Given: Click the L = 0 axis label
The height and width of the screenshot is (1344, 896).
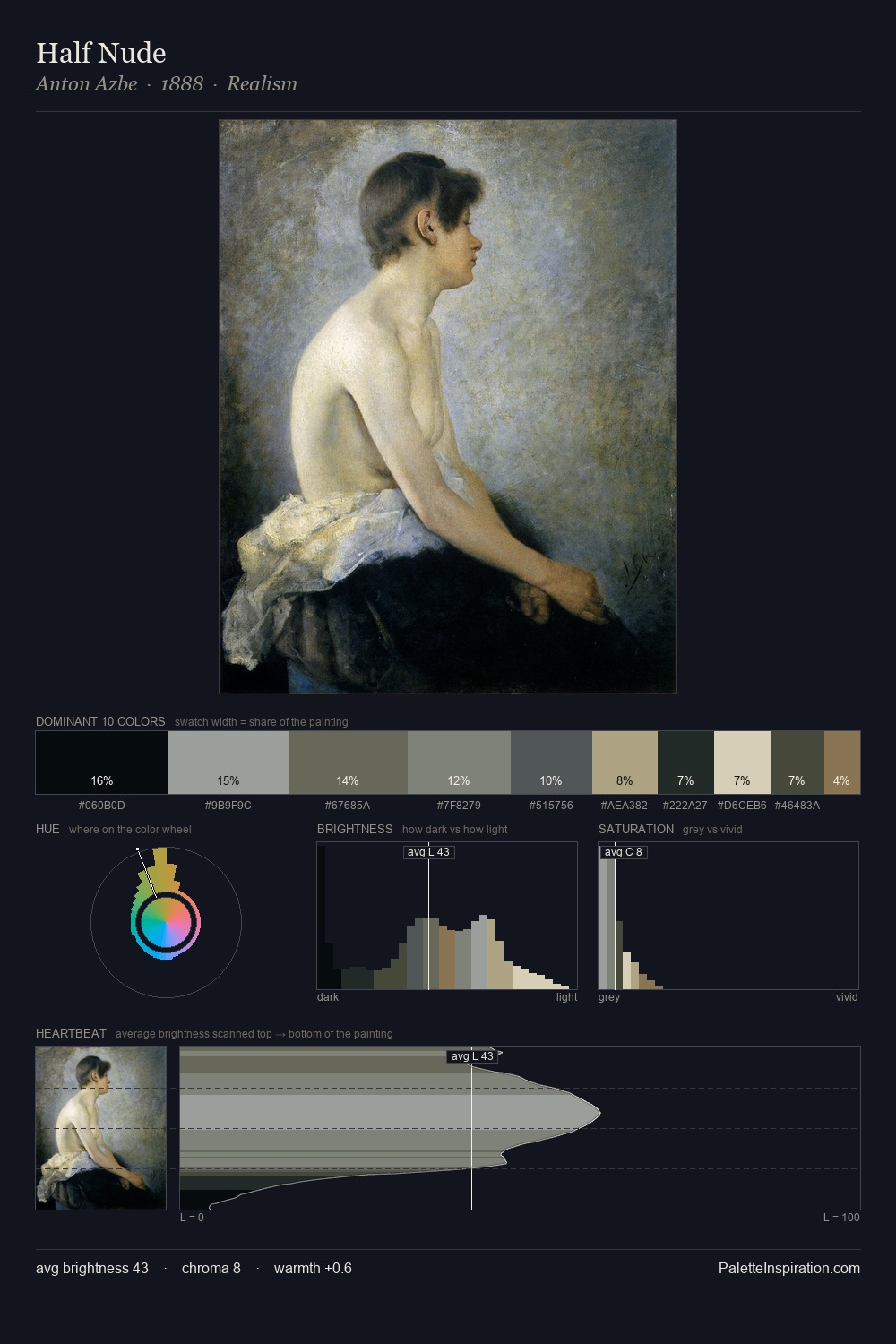Looking at the screenshot, I should click(x=193, y=1218).
